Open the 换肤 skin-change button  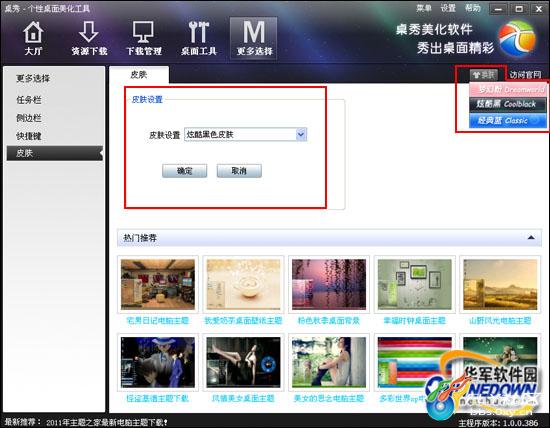tap(484, 74)
